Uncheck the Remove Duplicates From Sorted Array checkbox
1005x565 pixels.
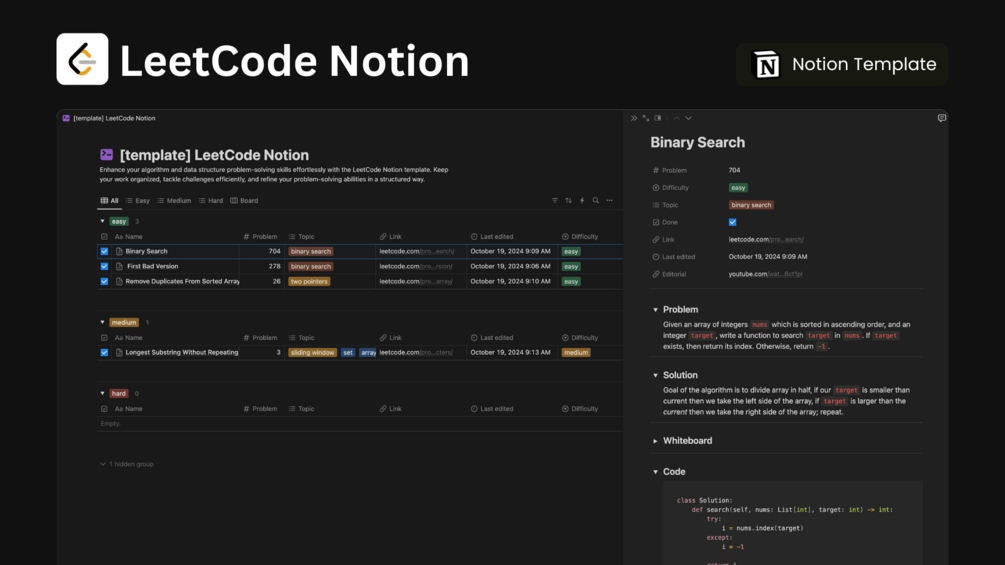104,281
